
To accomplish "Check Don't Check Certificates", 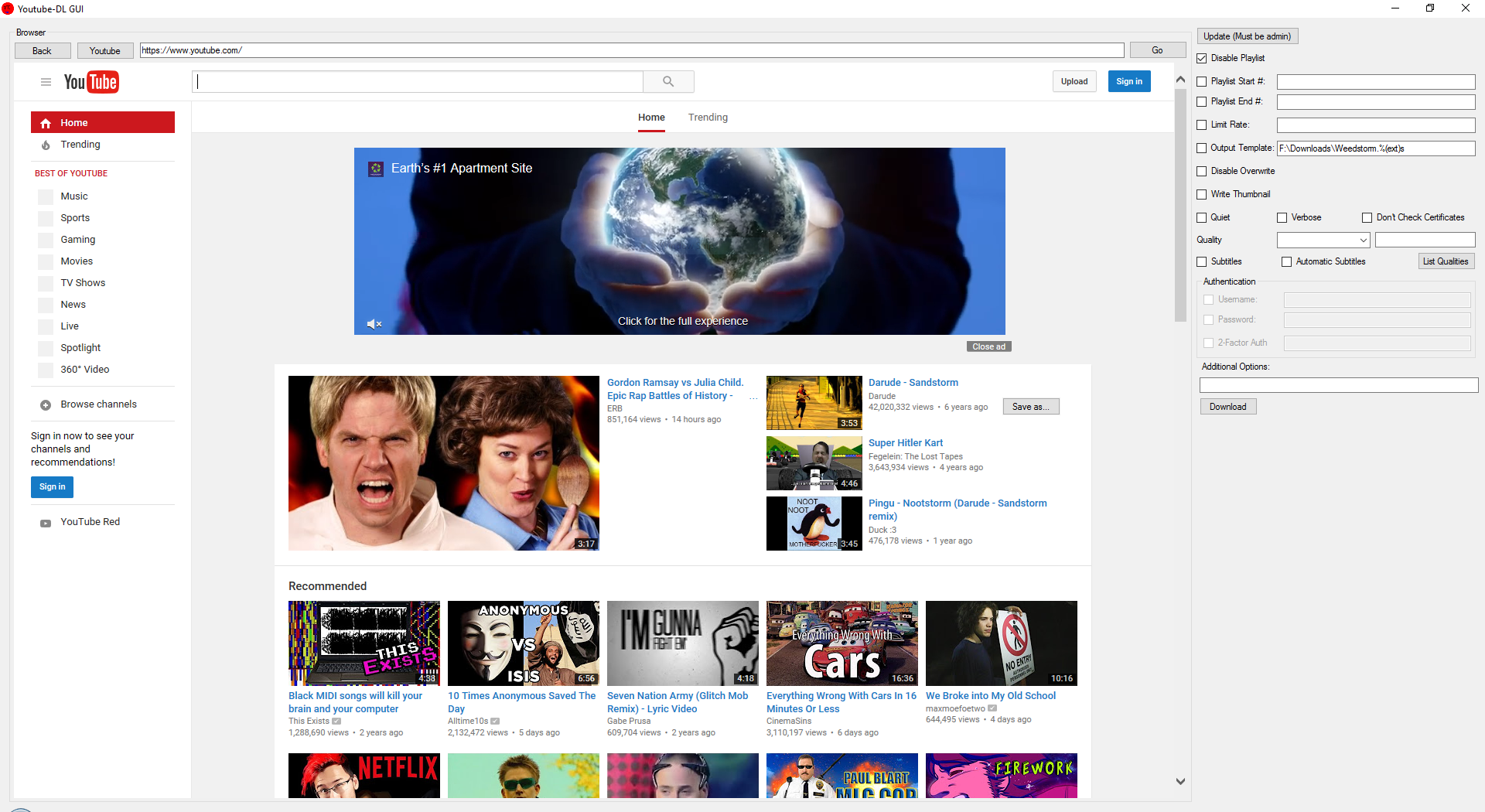I will [1367, 217].
